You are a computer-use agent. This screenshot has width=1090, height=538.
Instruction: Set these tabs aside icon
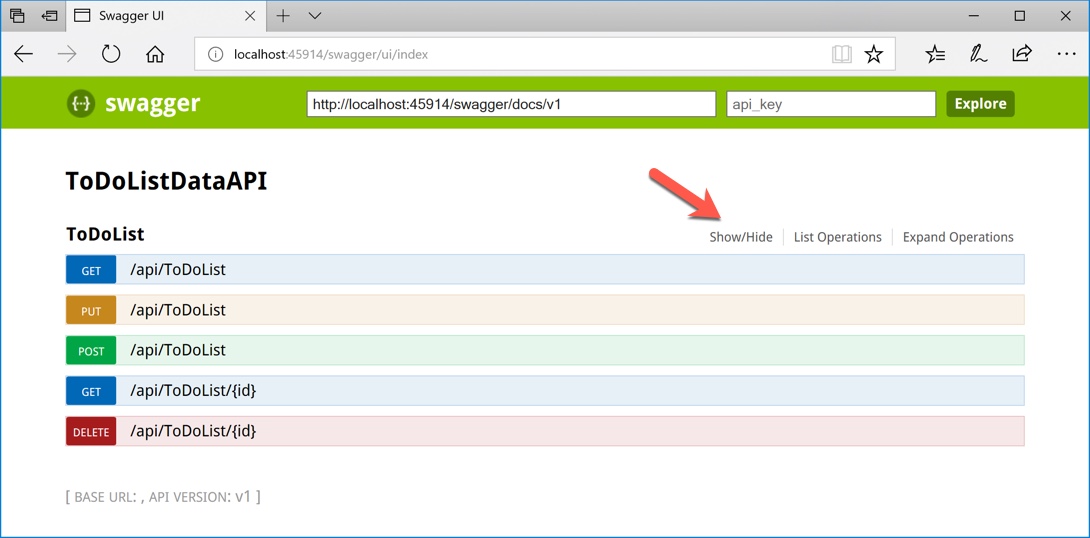tap(49, 15)
